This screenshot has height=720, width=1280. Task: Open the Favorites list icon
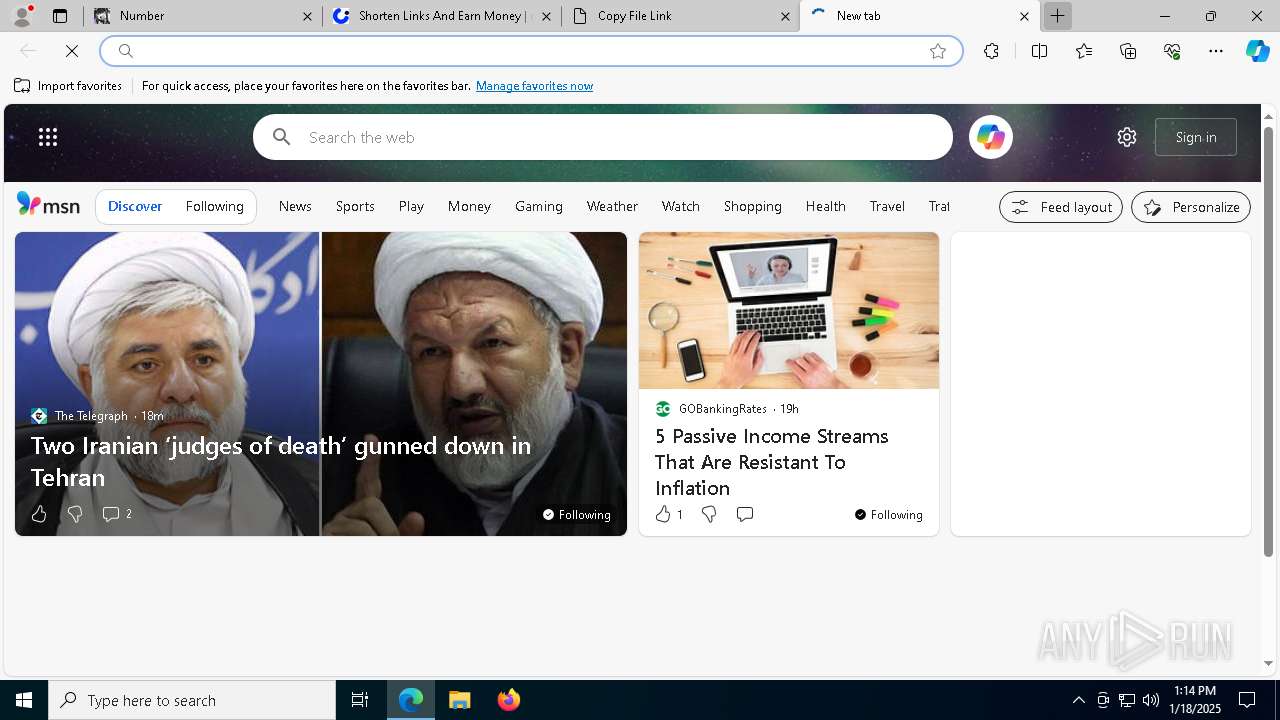point(1084,51)
